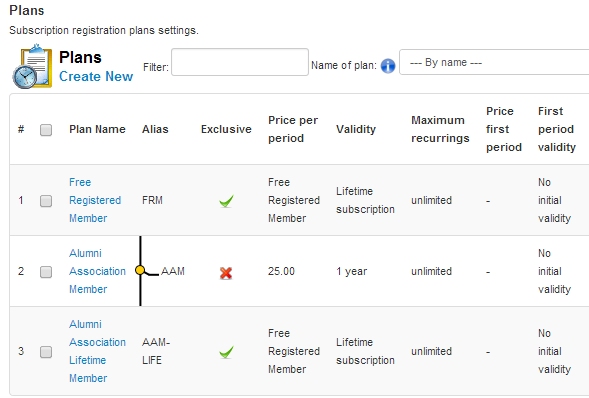Click the Alias column header
Image resolution: width=589 pixels, height=398 pixels.
(155, 129)
